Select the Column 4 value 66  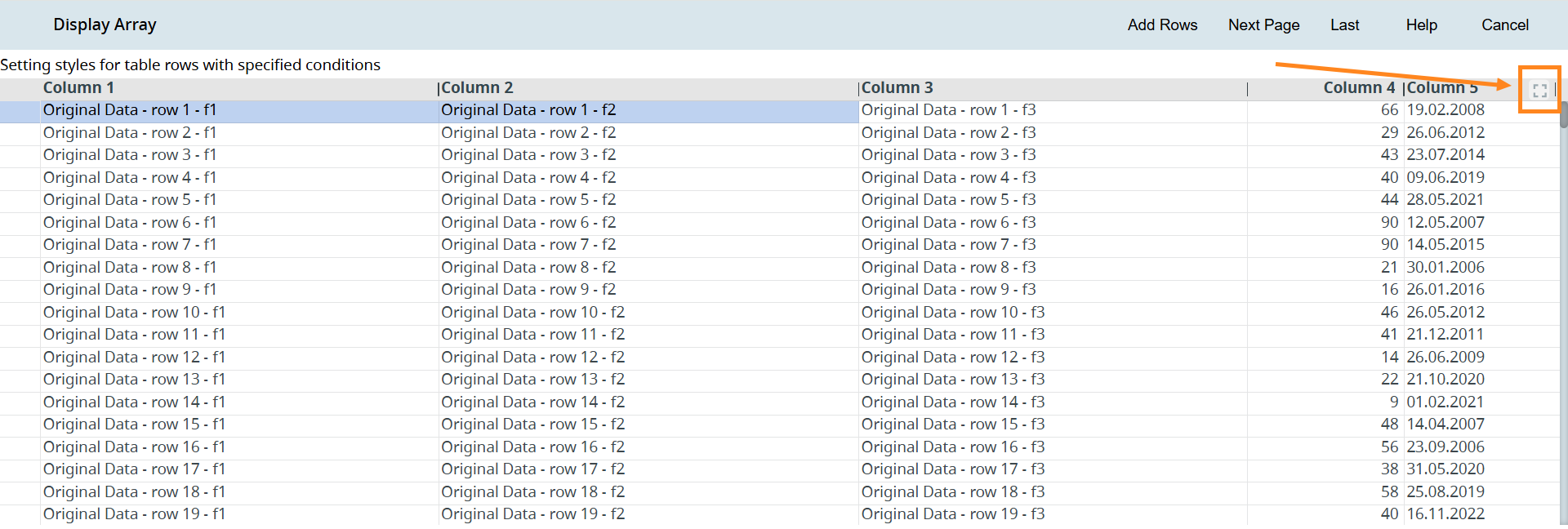coord(1389,110)
